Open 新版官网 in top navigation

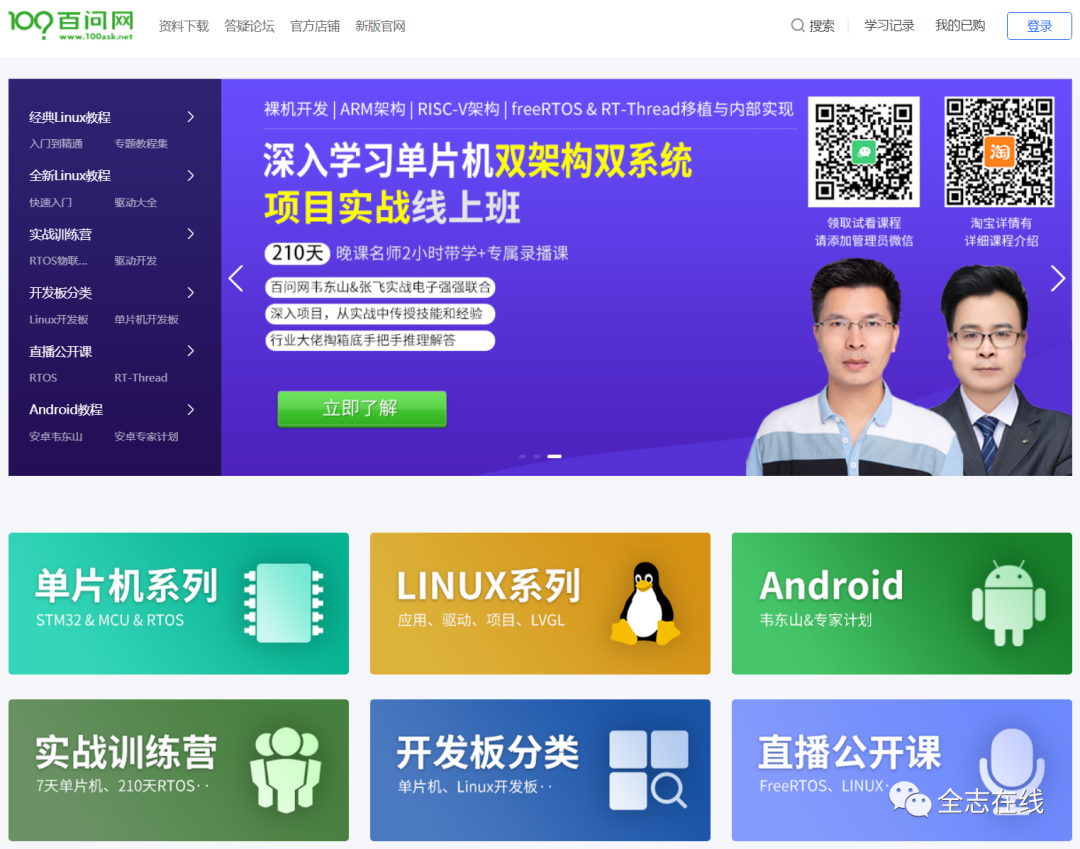tap(380, 26)
